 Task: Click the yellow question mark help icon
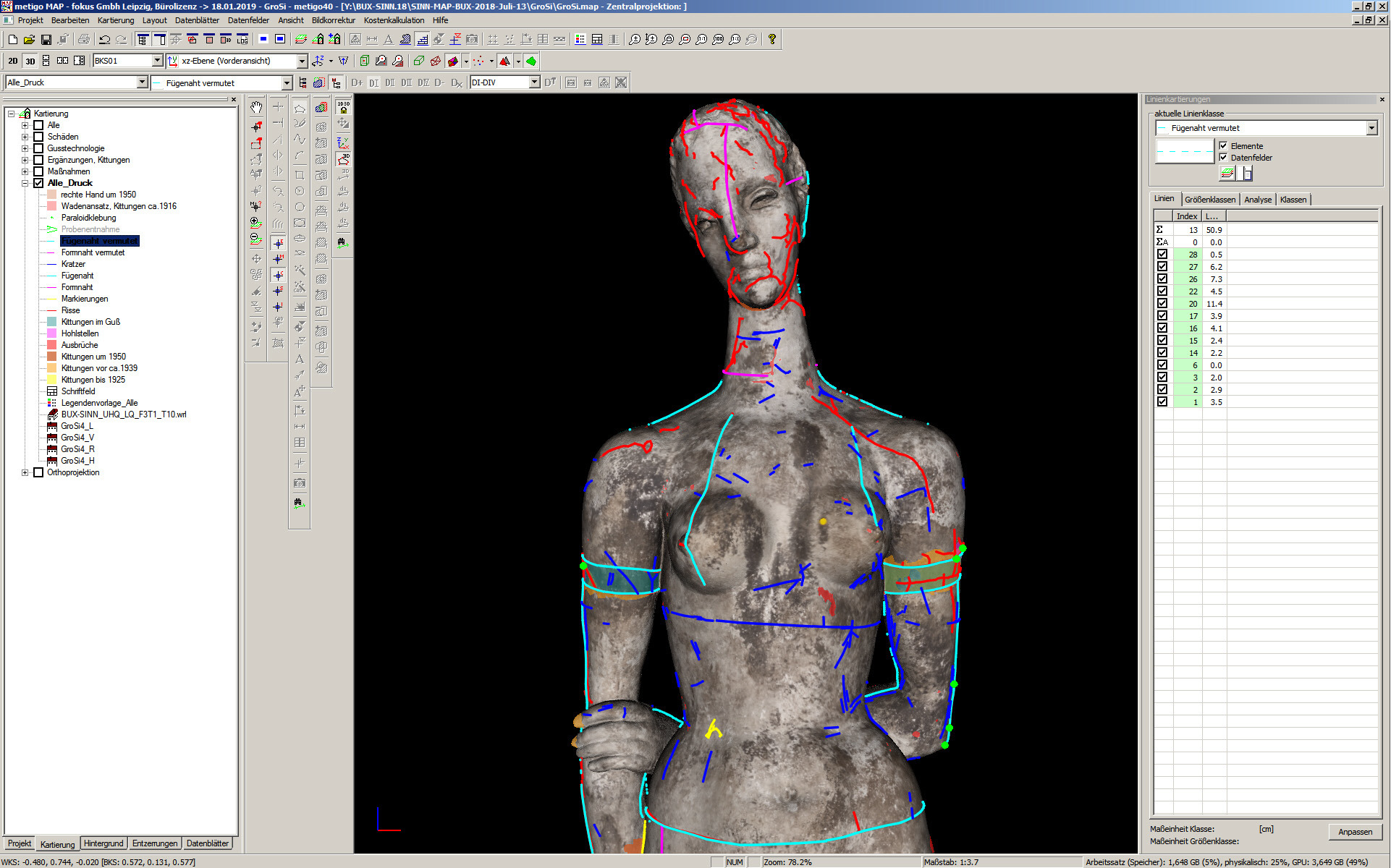(x=772, y=39)
